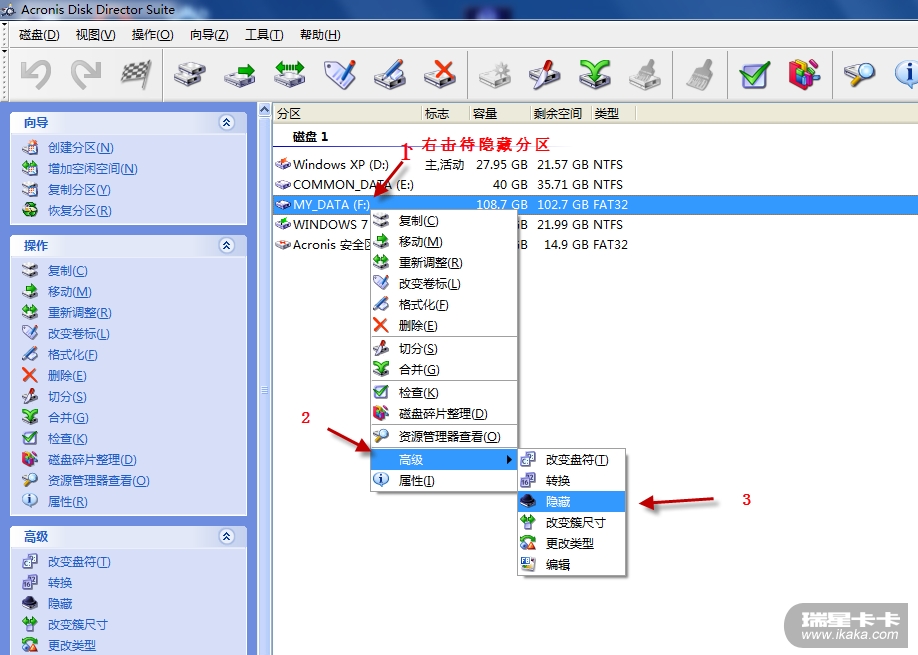Open the 工具(T) menu
Image resolution: width=918 pixels, height=655 pixels.
click(x=264, y=35)
